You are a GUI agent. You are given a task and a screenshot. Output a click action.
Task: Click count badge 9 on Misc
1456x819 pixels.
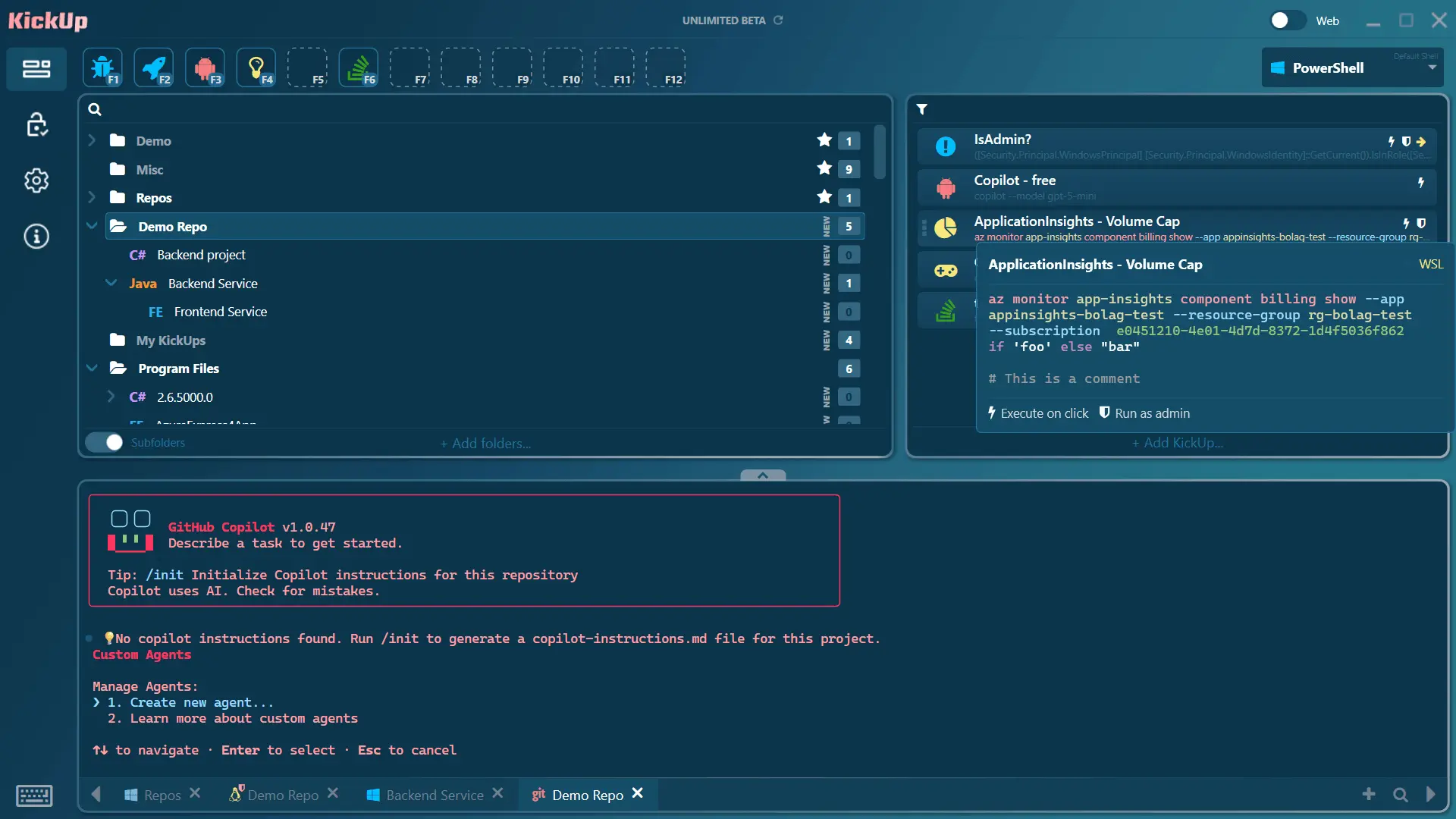pos(849,169)
